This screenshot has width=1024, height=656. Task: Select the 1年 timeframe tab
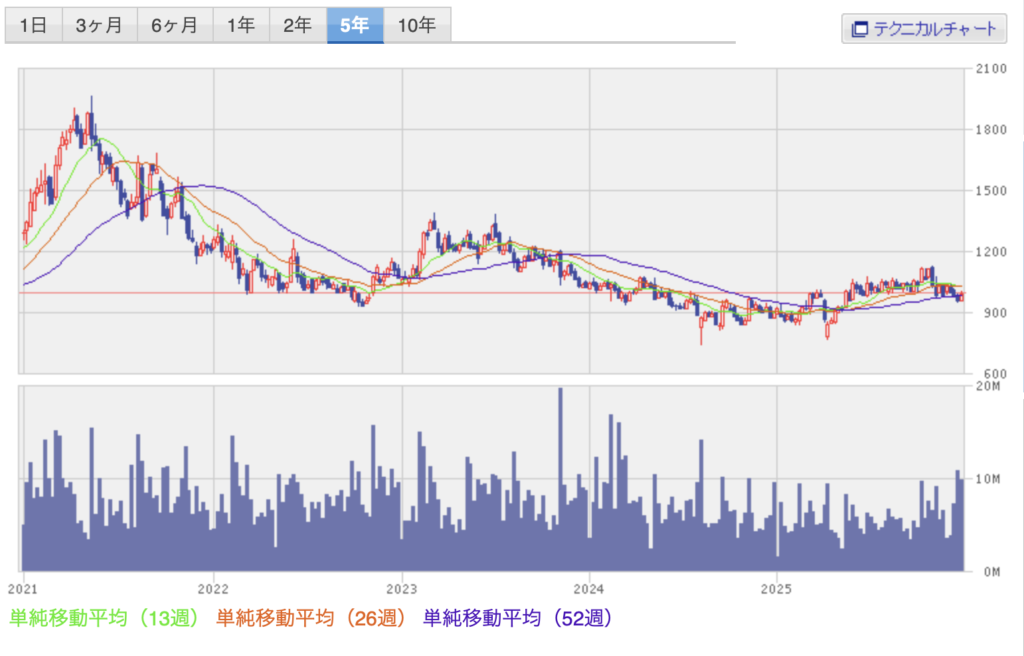point(240,25)
